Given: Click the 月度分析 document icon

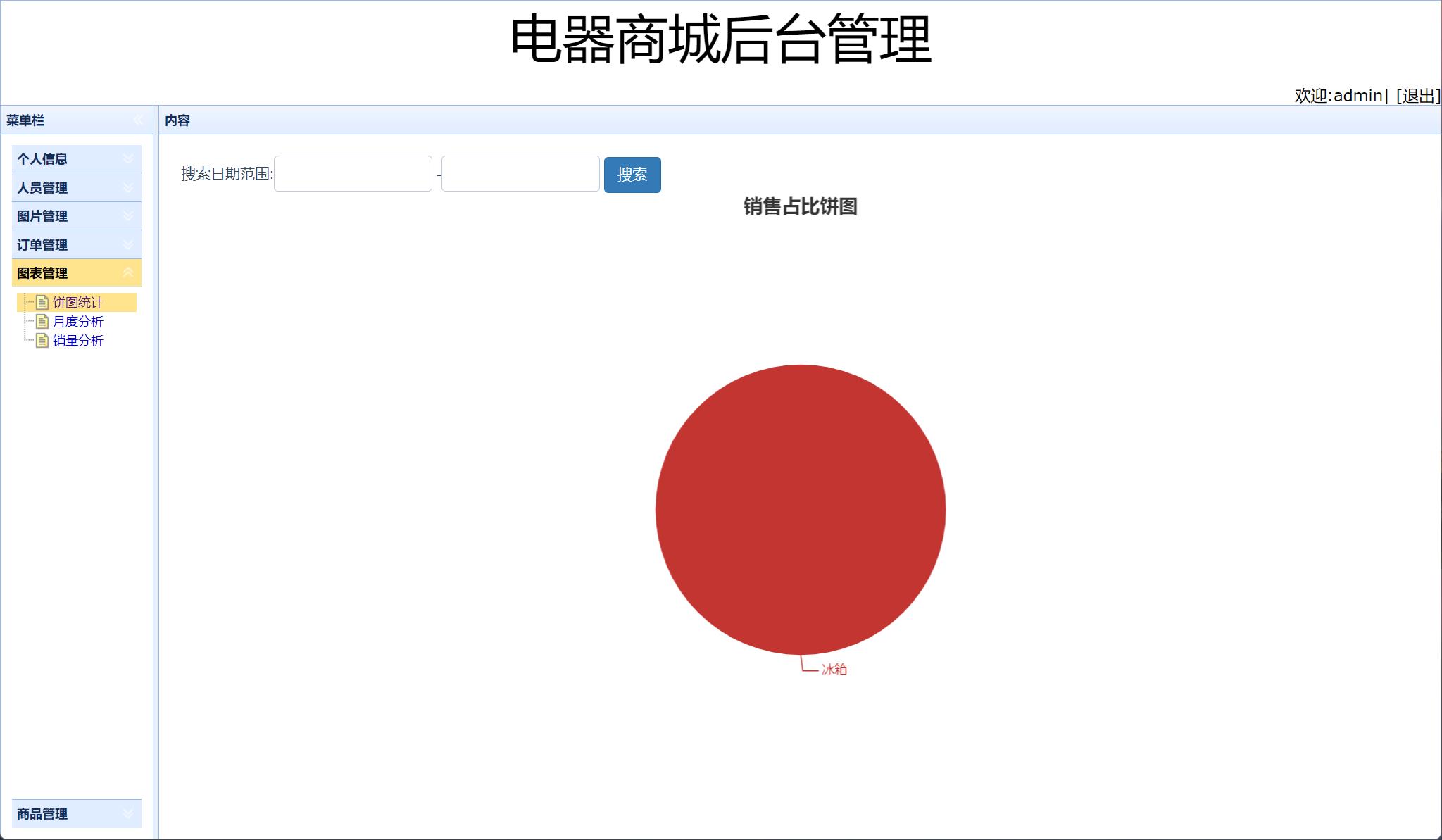Looking at the screenshot, I should pyautogui.click(x=43, y=322).
